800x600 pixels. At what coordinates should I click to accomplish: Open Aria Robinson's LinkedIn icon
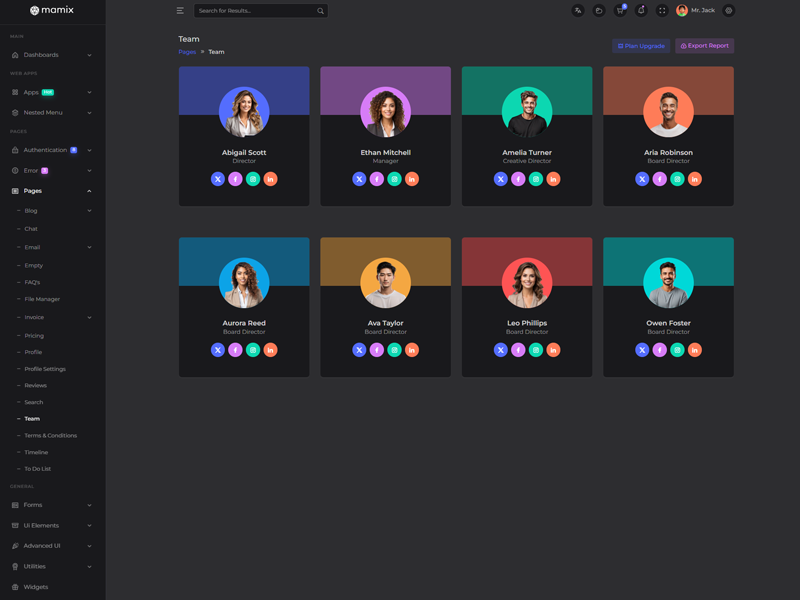(x=695, y=179)
